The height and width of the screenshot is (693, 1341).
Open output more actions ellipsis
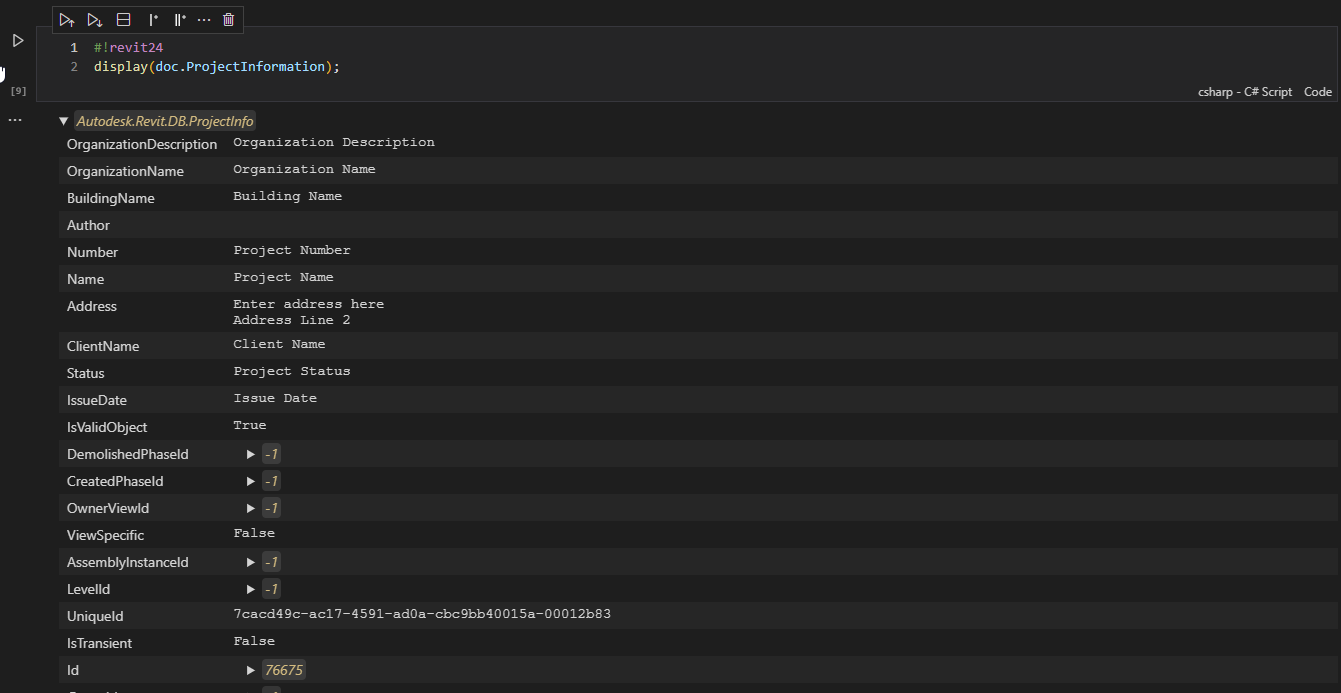[15, 120]
